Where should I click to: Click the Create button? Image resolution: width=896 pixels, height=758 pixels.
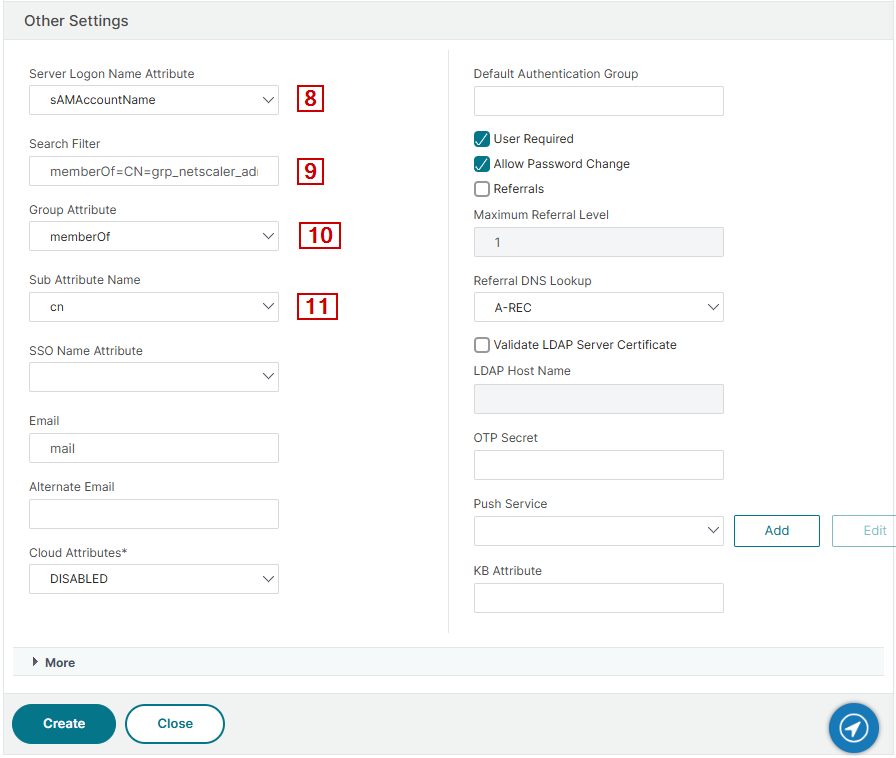(64, 724)
